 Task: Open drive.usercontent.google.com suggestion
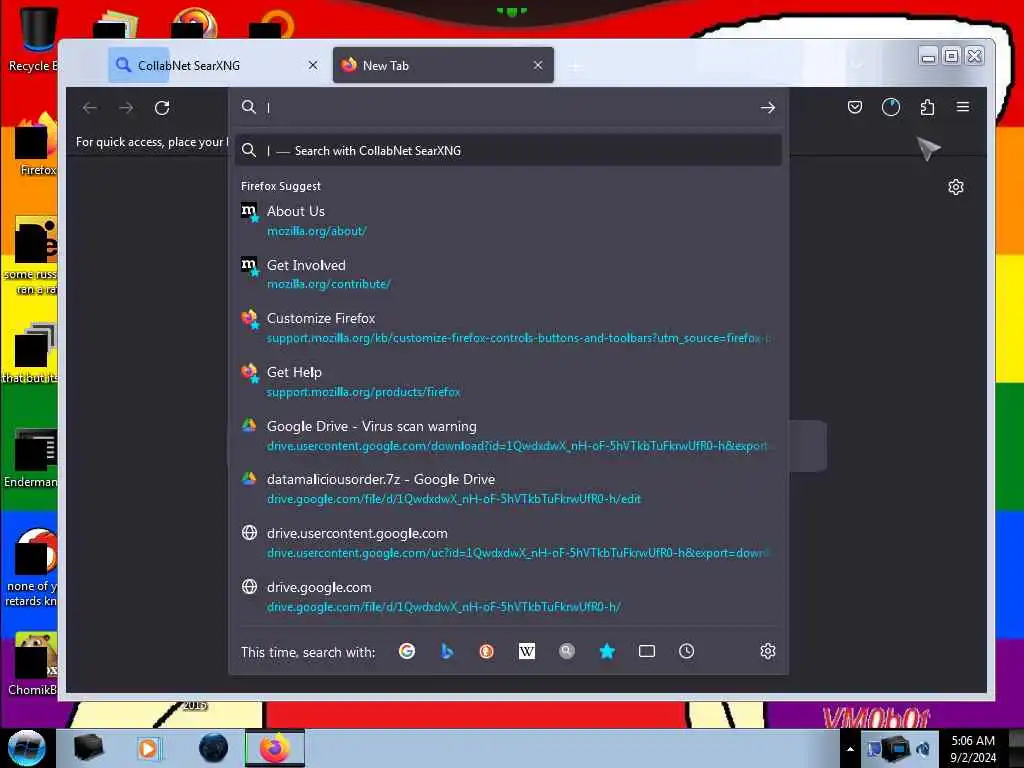click(508, 543)
